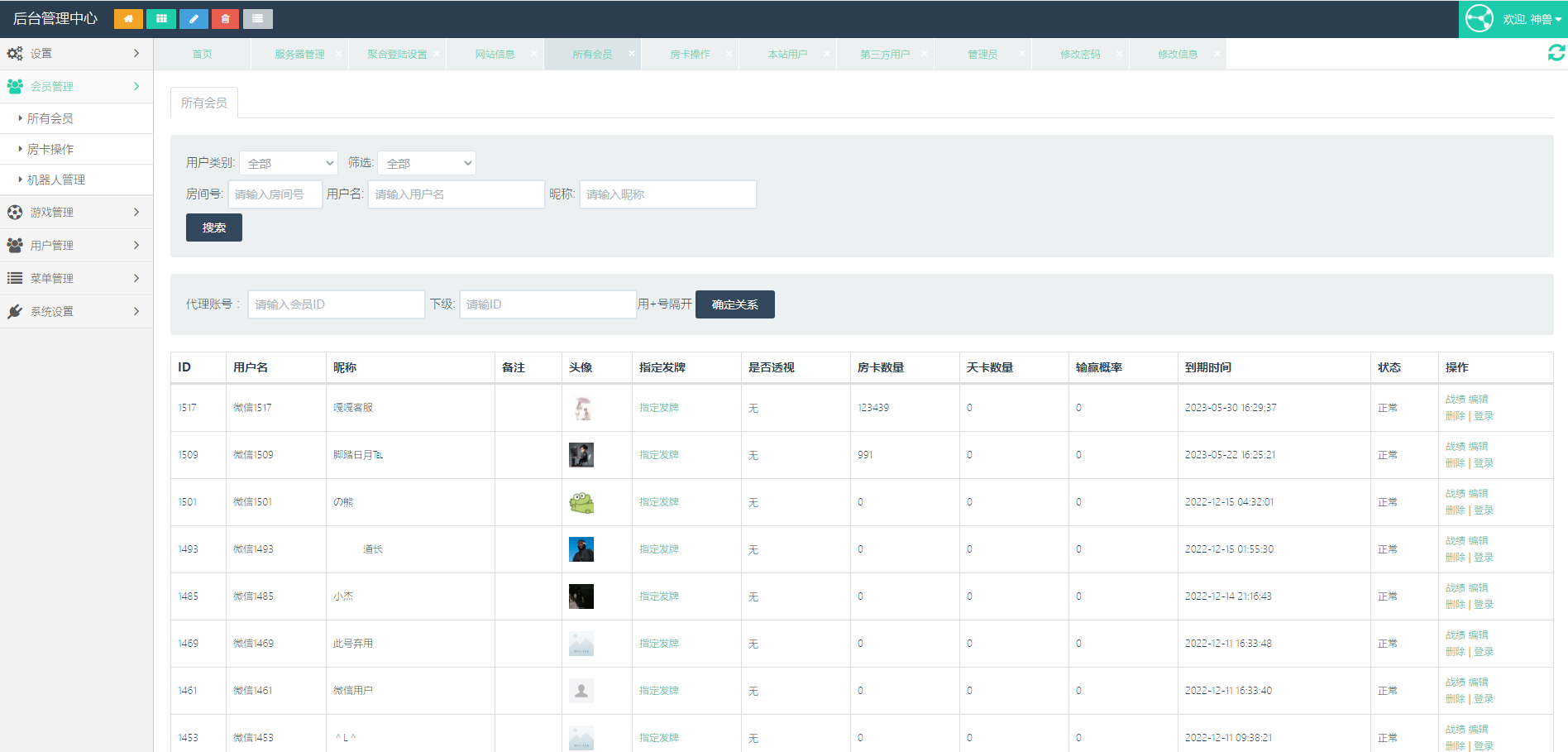
Task: Click the green grid icon button
Action: pyautogui.click(x=161, y=19)
